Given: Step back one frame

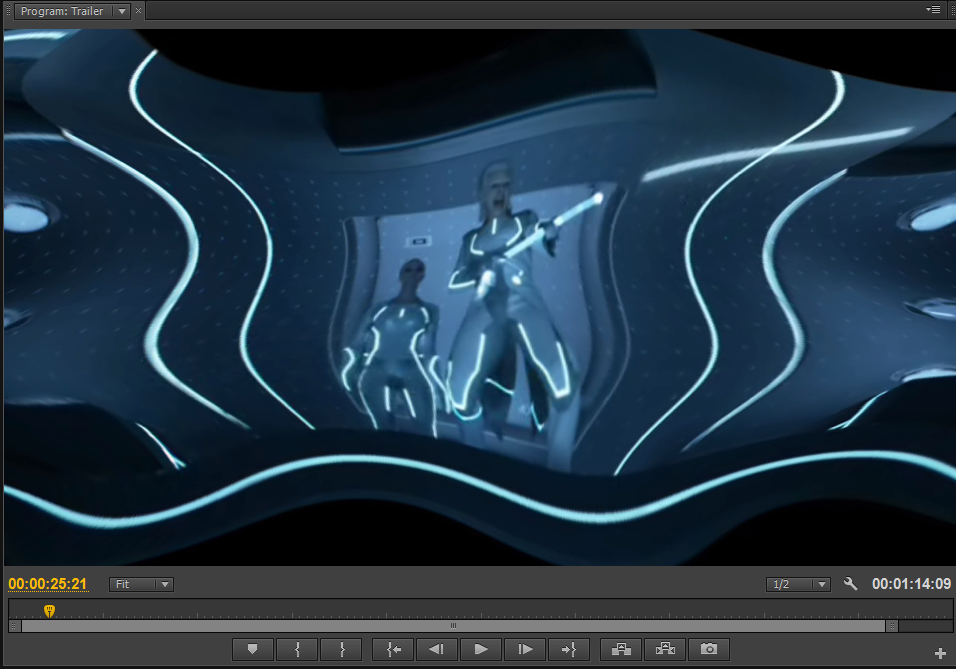Looking at the screenshot, I should (437, 649).
